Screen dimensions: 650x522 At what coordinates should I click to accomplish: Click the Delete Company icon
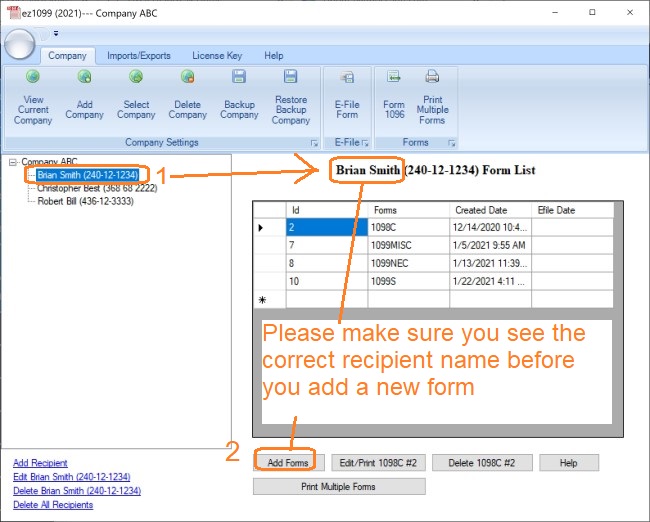187,77
